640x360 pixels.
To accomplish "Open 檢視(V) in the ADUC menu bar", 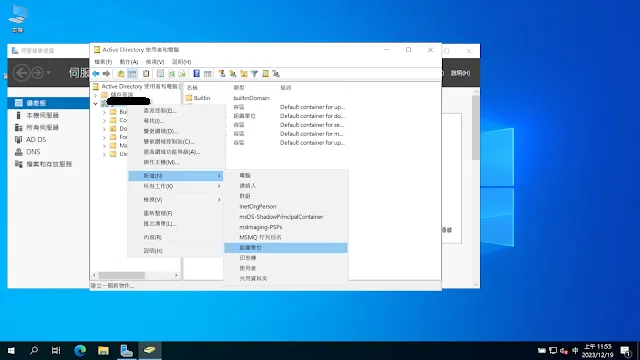I will (155, 62).
